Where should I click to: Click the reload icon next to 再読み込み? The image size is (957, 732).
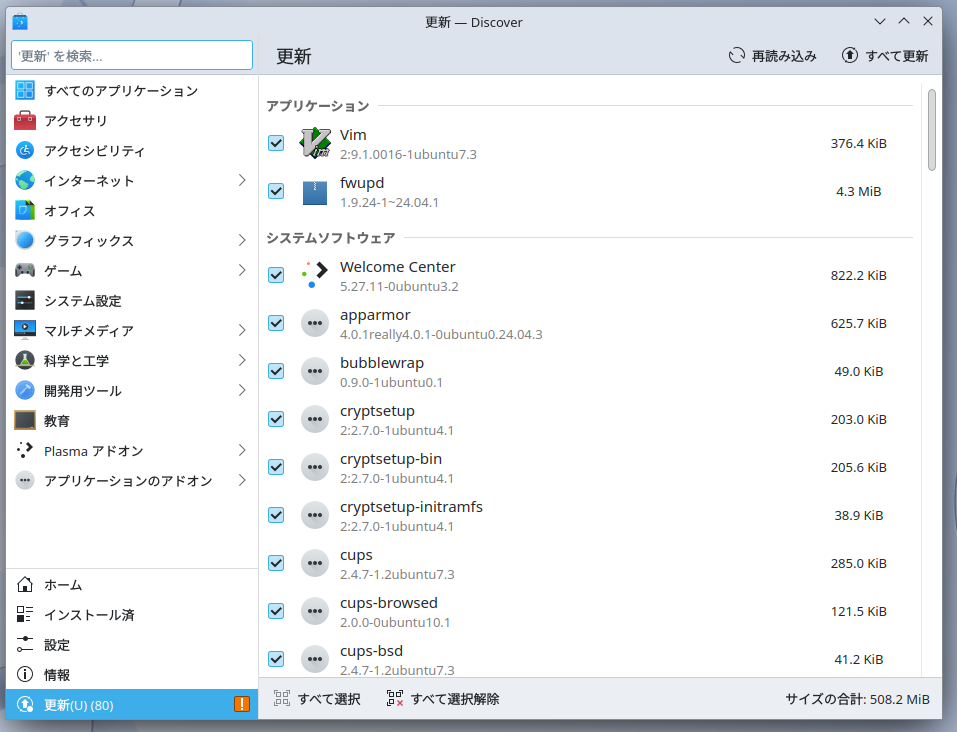click(x=737, y=56)
